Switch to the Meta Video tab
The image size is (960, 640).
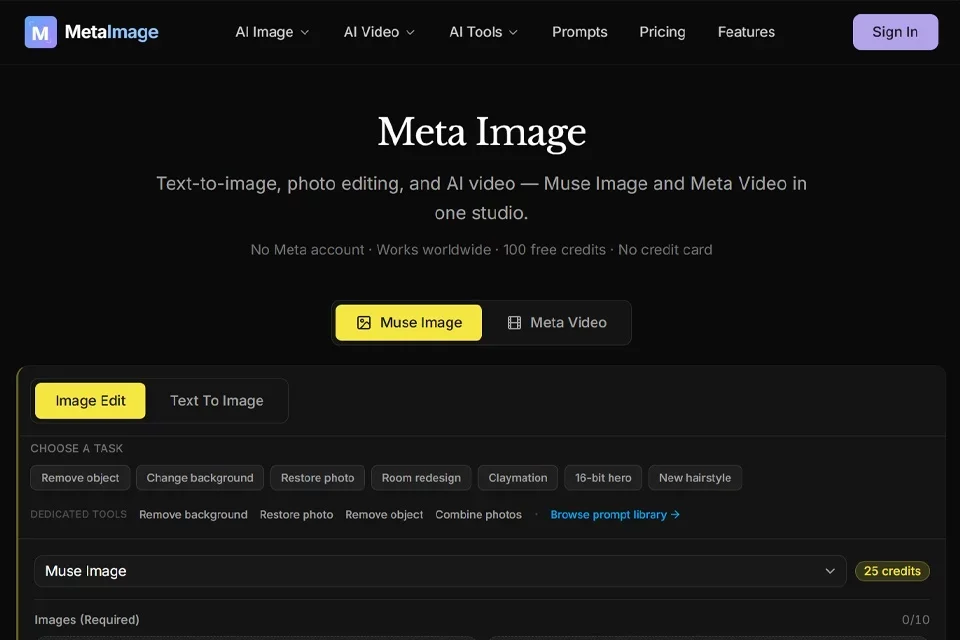[x=557, y=323]
